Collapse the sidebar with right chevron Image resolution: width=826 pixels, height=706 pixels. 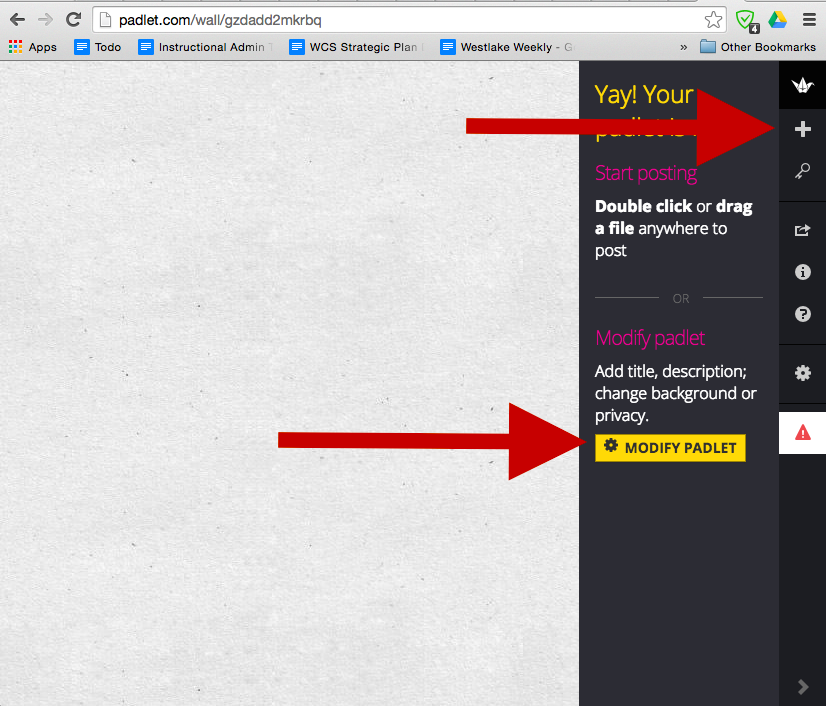point(803,687)
